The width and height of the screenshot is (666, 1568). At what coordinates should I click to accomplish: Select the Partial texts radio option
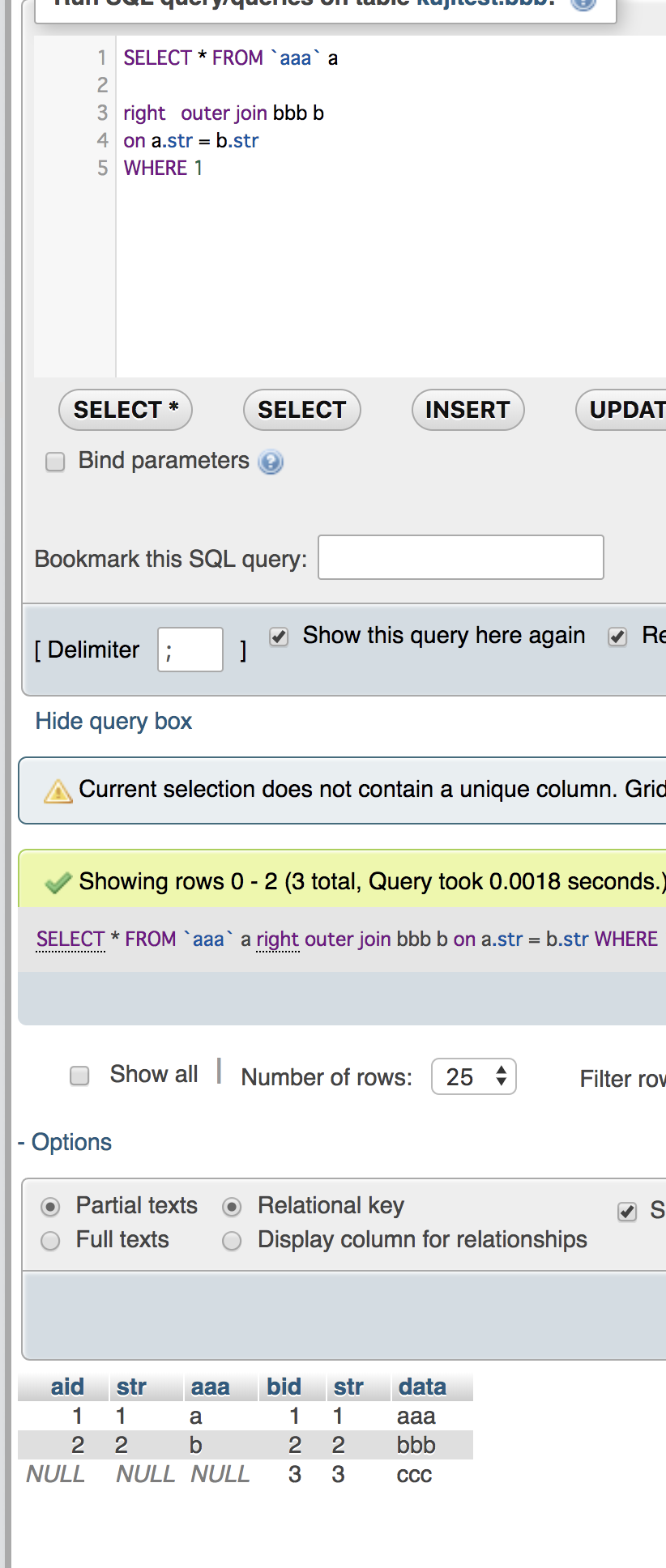click(x=50, y=1207)
